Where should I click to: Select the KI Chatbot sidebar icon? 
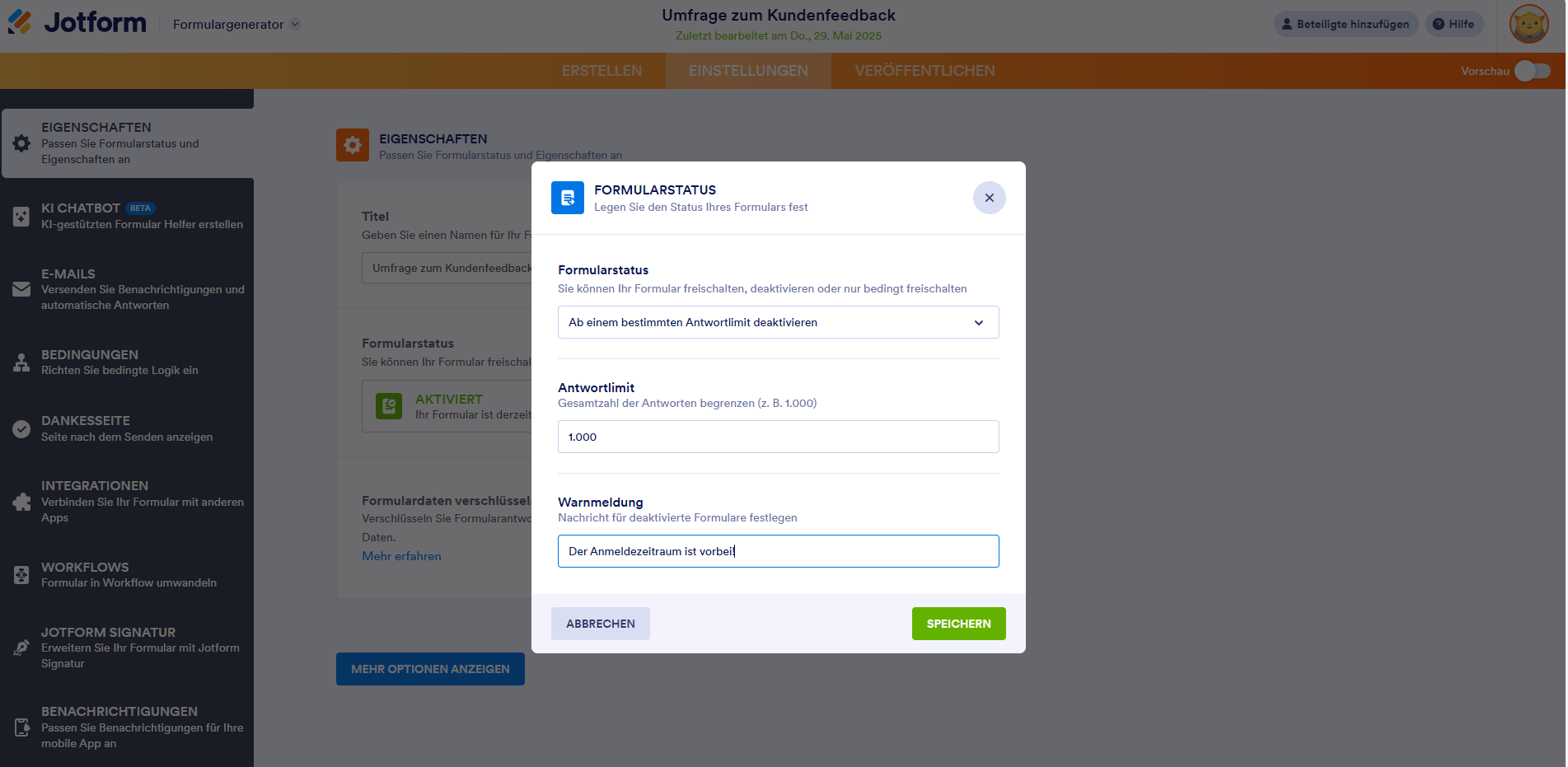(x=21, y=216)
